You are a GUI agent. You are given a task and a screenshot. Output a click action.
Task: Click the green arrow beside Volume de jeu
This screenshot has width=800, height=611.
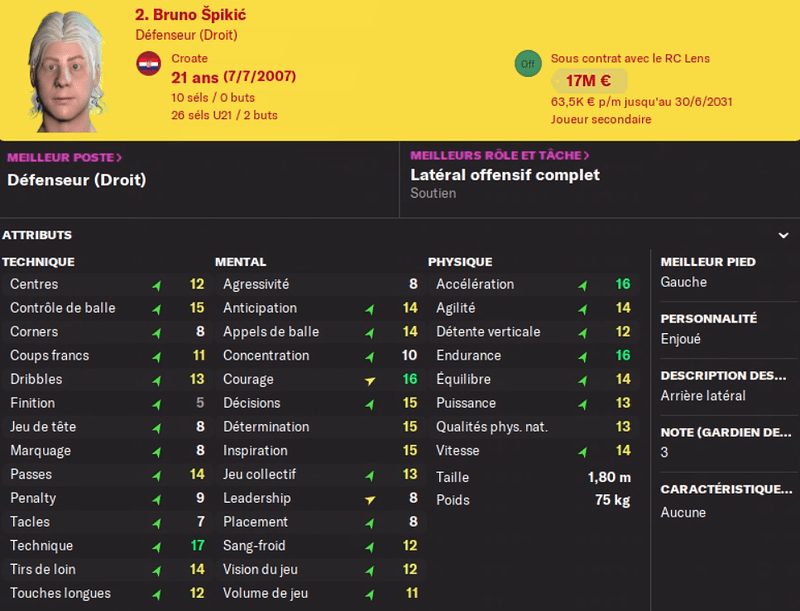(370, 594)
